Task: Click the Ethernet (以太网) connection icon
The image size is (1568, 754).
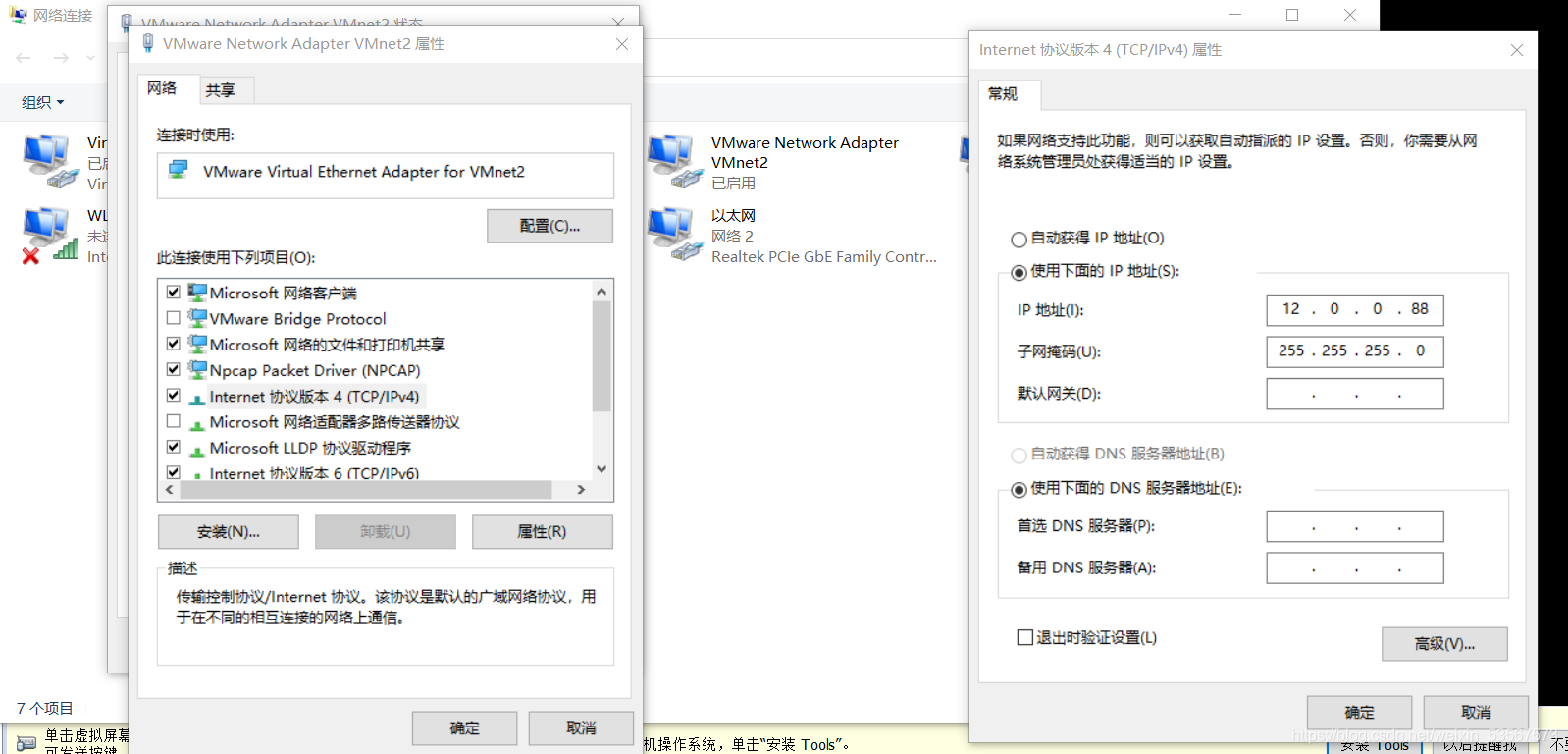Action: tap(675, 236)
